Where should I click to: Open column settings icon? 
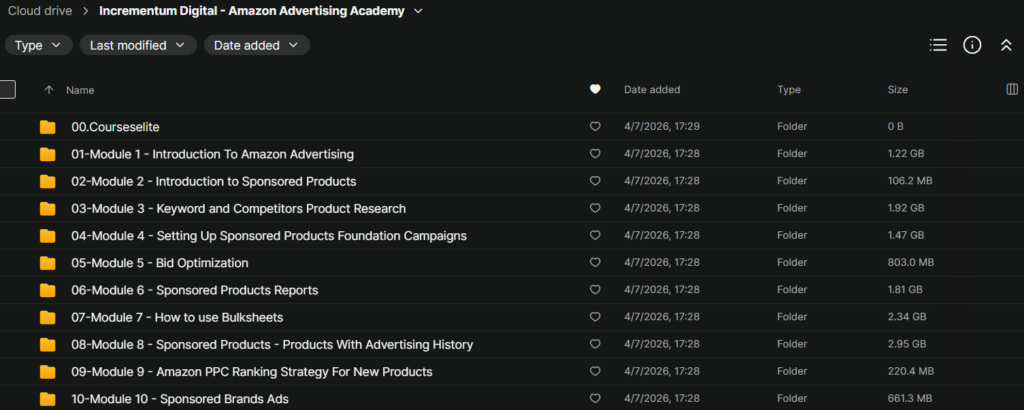click(1012, 89)
